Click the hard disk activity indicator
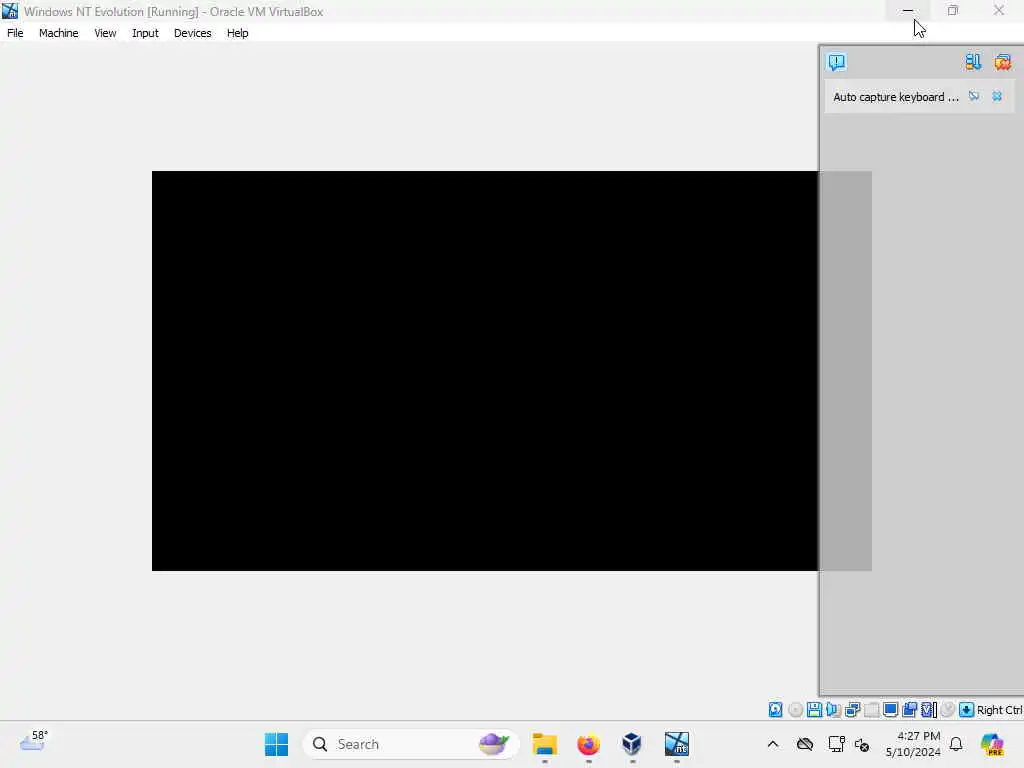The height and width of the screenshot is (768, 1024). 775,709
